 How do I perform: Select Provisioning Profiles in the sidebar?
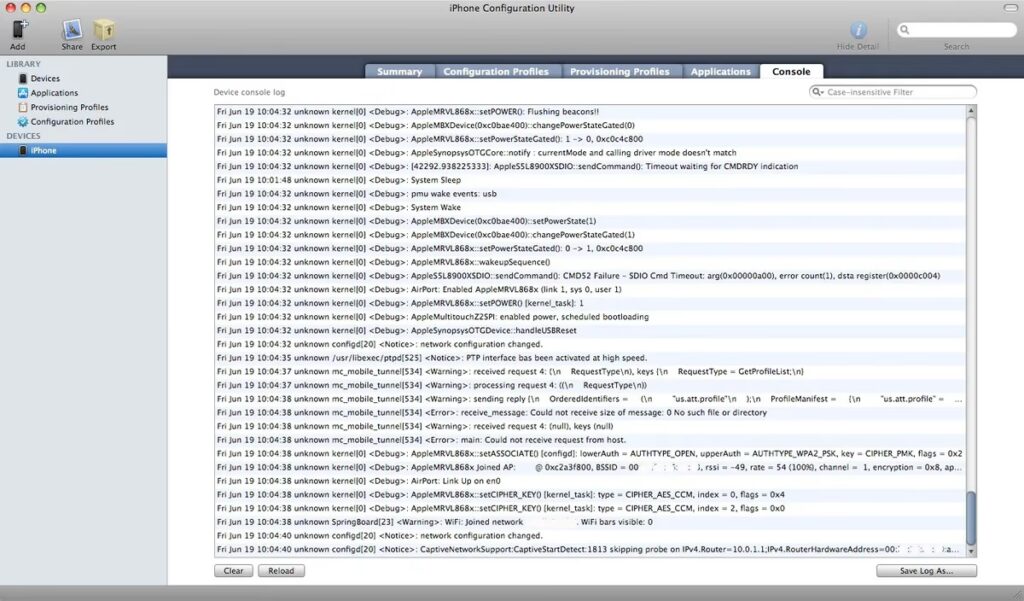click(69, 107)
